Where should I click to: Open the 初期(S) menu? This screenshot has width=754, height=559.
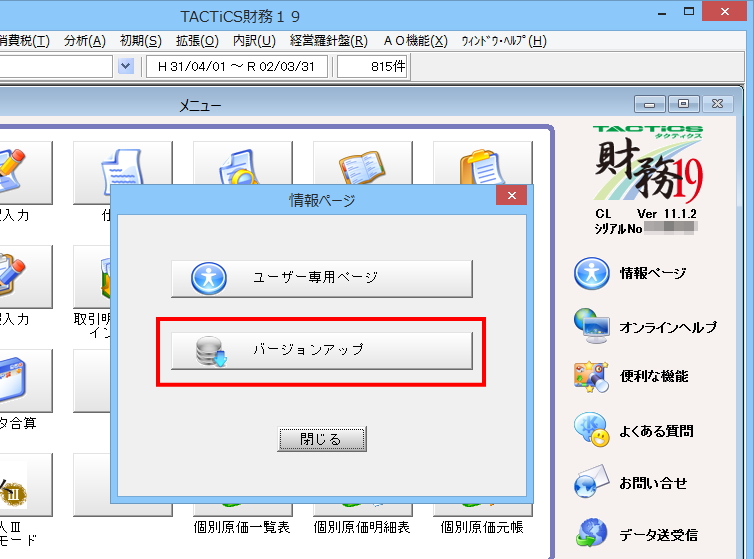point(140,41)
